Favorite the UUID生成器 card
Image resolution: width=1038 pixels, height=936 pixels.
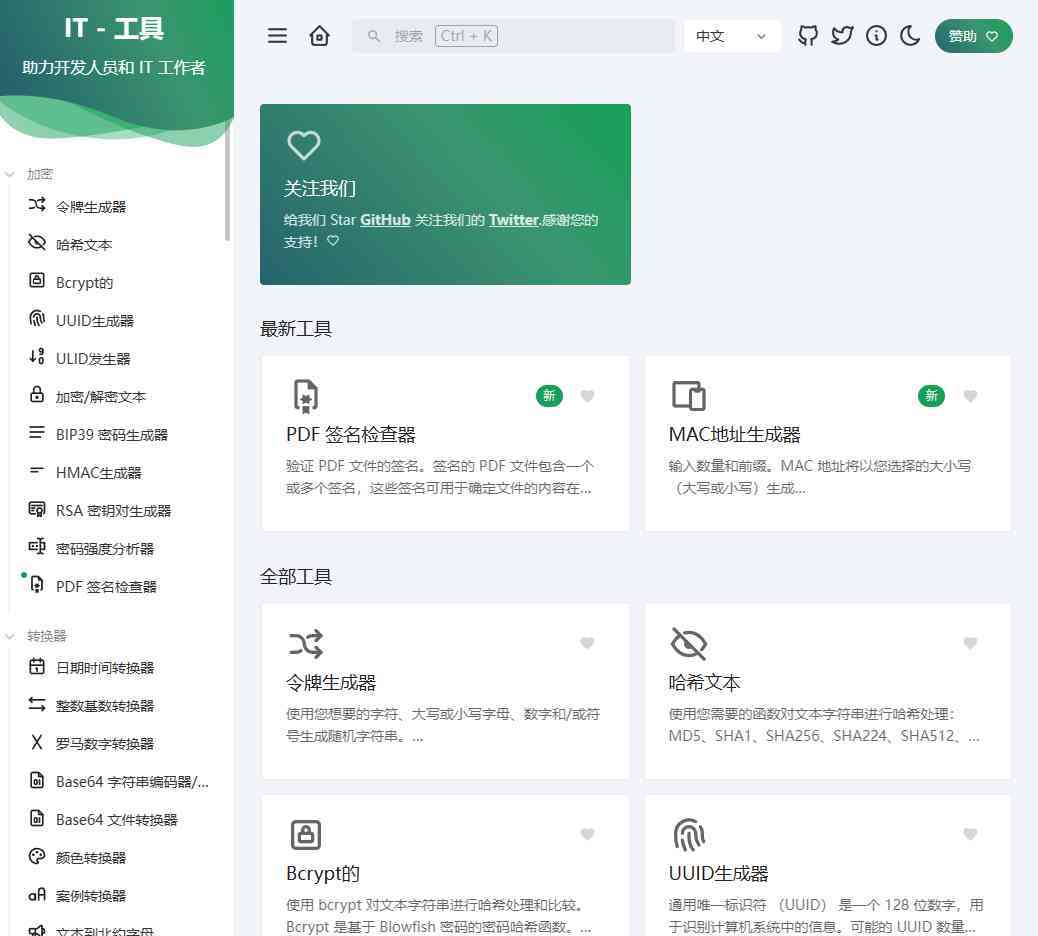tap(970, 834)
